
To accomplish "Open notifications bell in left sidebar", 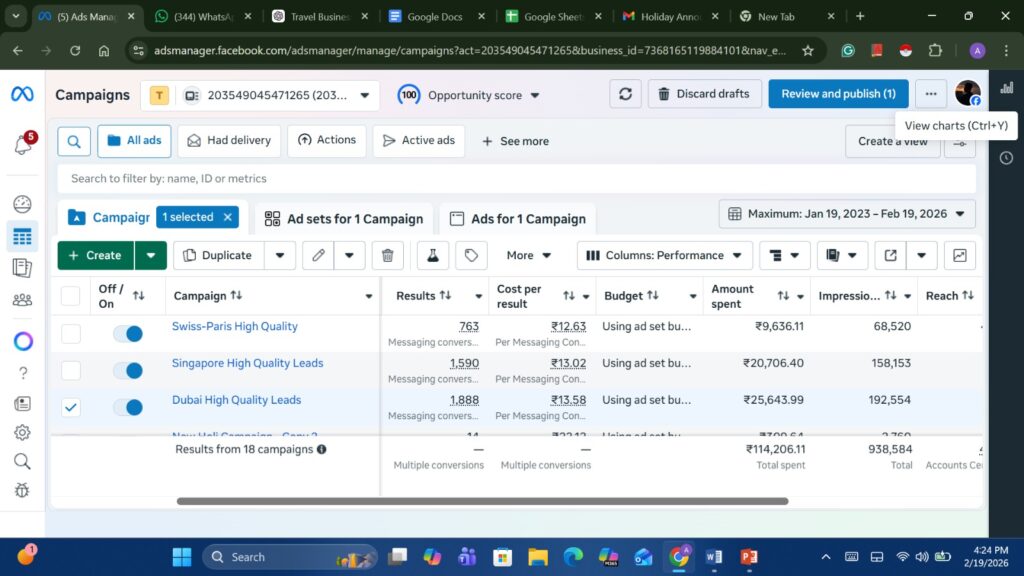I will click(23, 144).
